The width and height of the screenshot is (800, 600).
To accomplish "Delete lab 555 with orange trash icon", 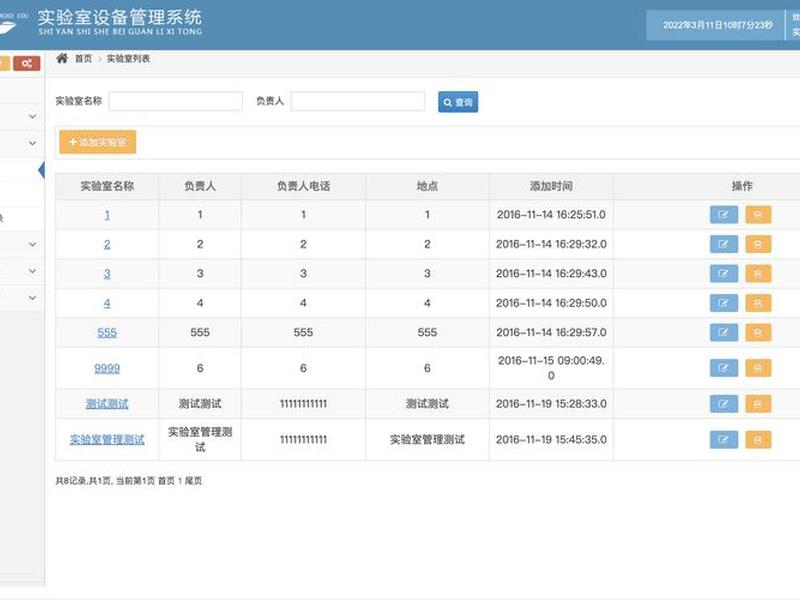I will (758, 333).
